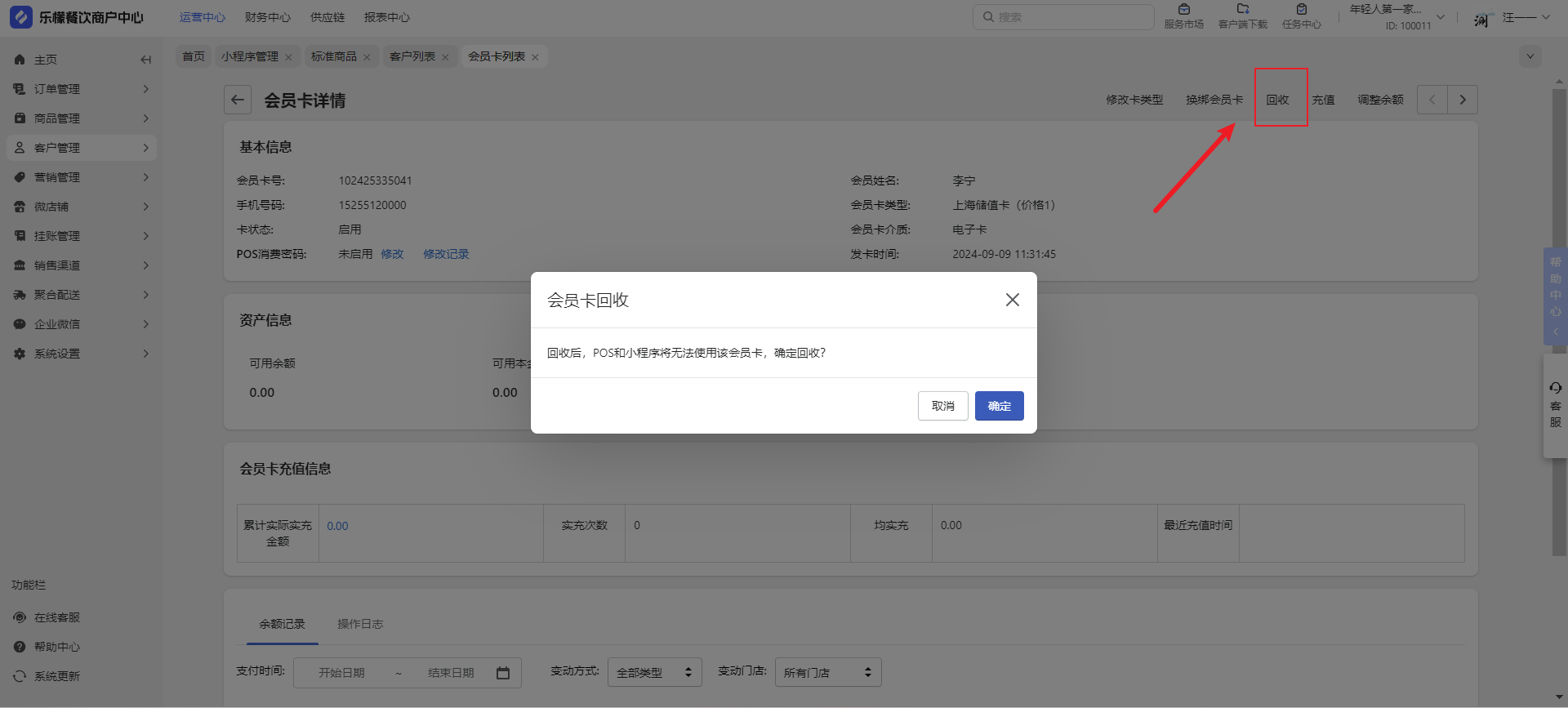Open 任务中心 icon in header
The image size is (1568, 708).
tap(1301, 16)
